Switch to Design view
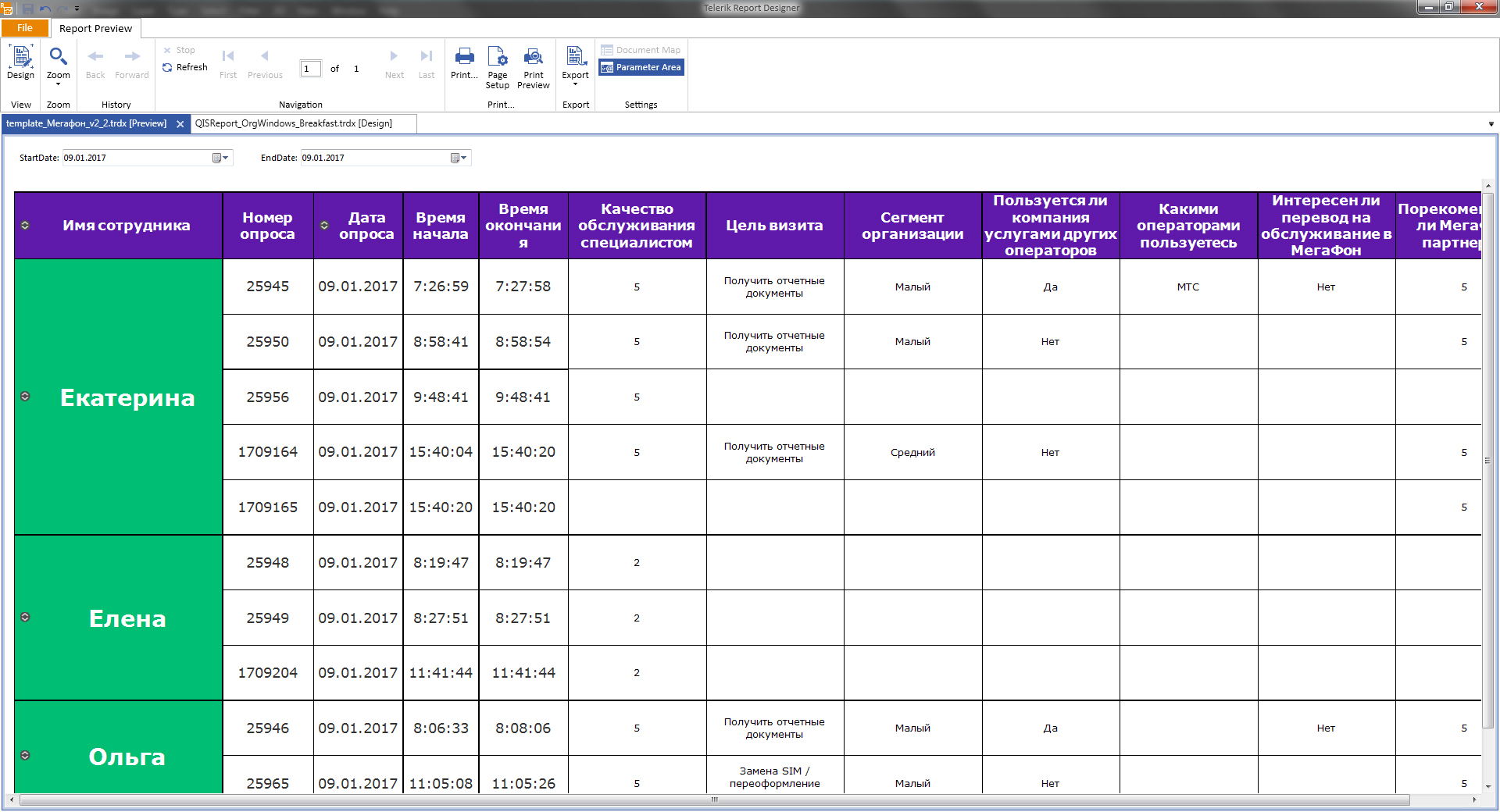The height and width of the screenshot is (812, 1500). [20, 62]
